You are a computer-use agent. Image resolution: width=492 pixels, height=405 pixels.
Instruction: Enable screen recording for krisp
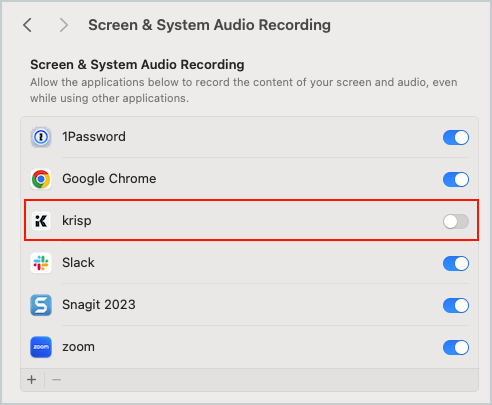456,221
